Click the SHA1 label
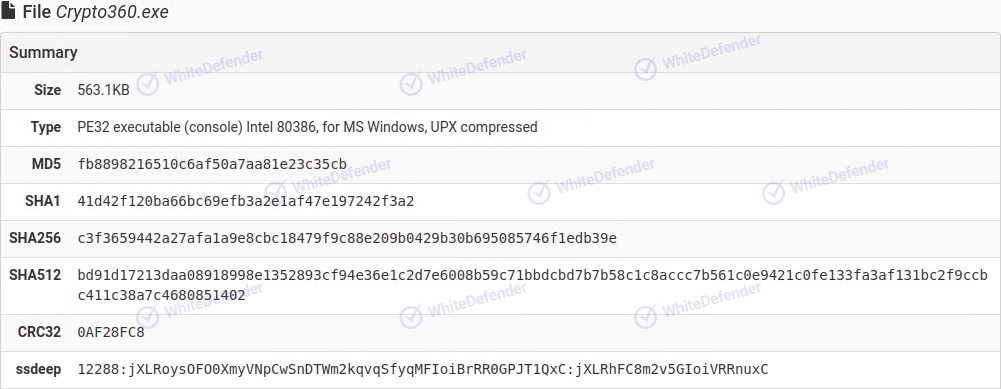 [43, 201]
